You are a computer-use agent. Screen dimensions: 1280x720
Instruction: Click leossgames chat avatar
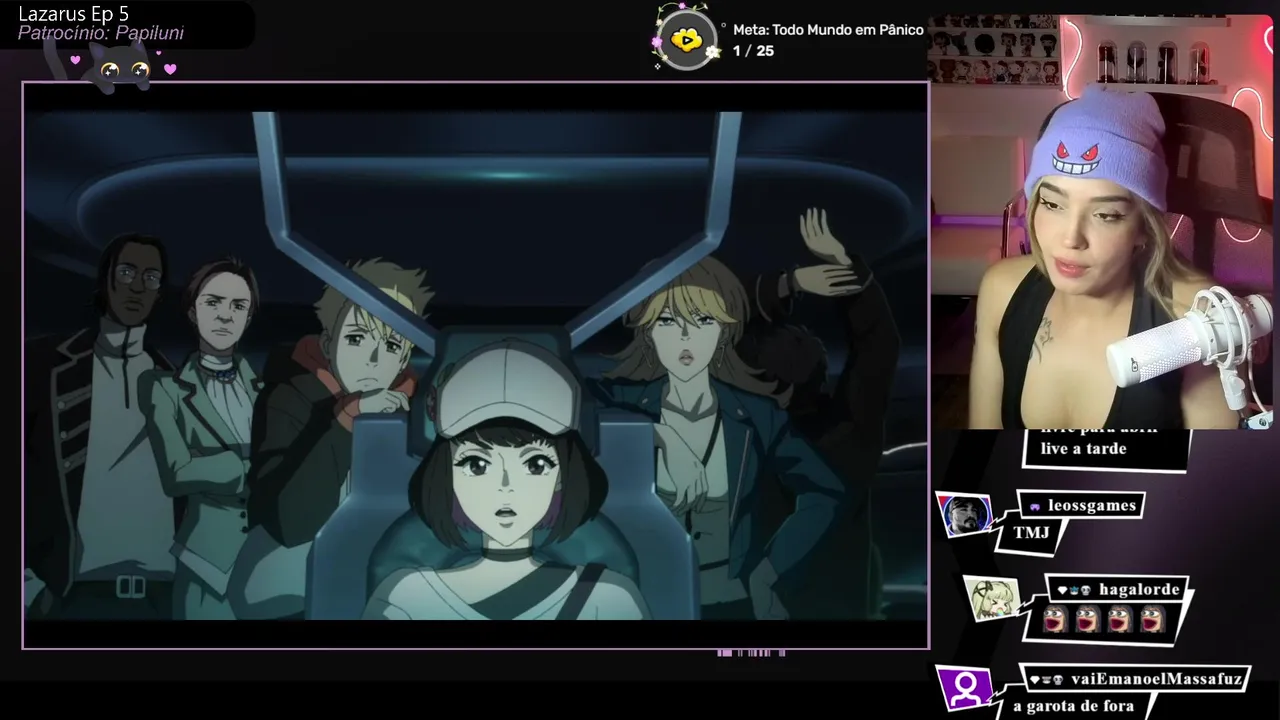[x=966, y=516]
